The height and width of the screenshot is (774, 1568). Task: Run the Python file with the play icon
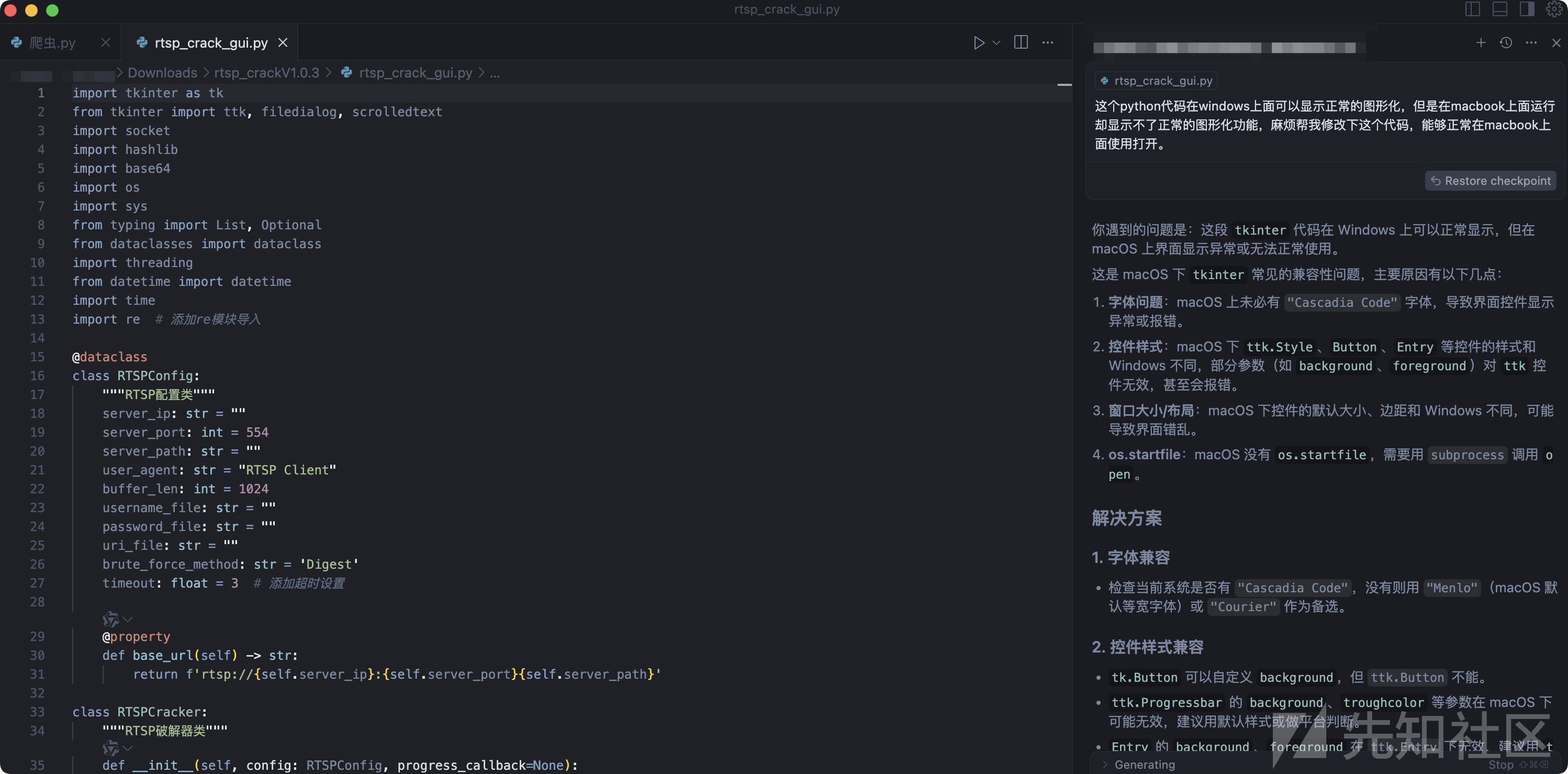979,42
